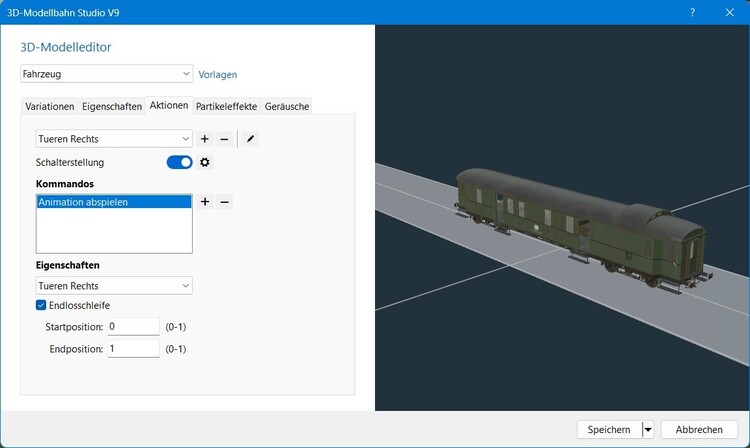Add a new action with the plus icon beside Tueren Rechts
The width and height of the screenshot is (750, 448).
click(x=205, y=139)
